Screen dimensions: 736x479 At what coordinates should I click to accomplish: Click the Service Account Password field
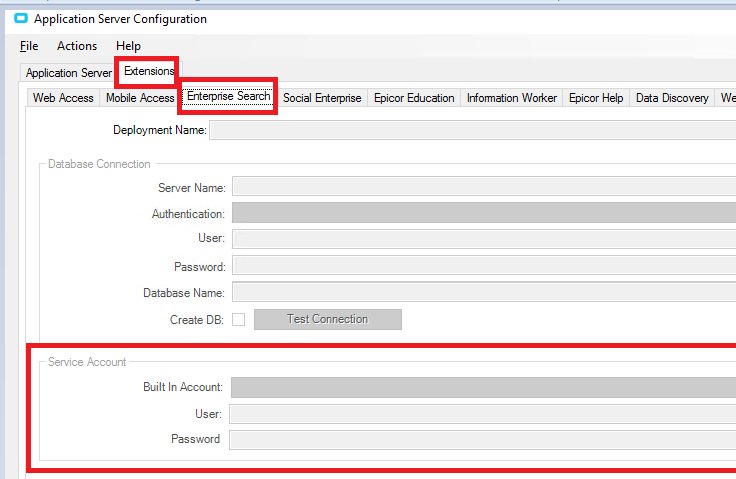click(x=483, y=440)
